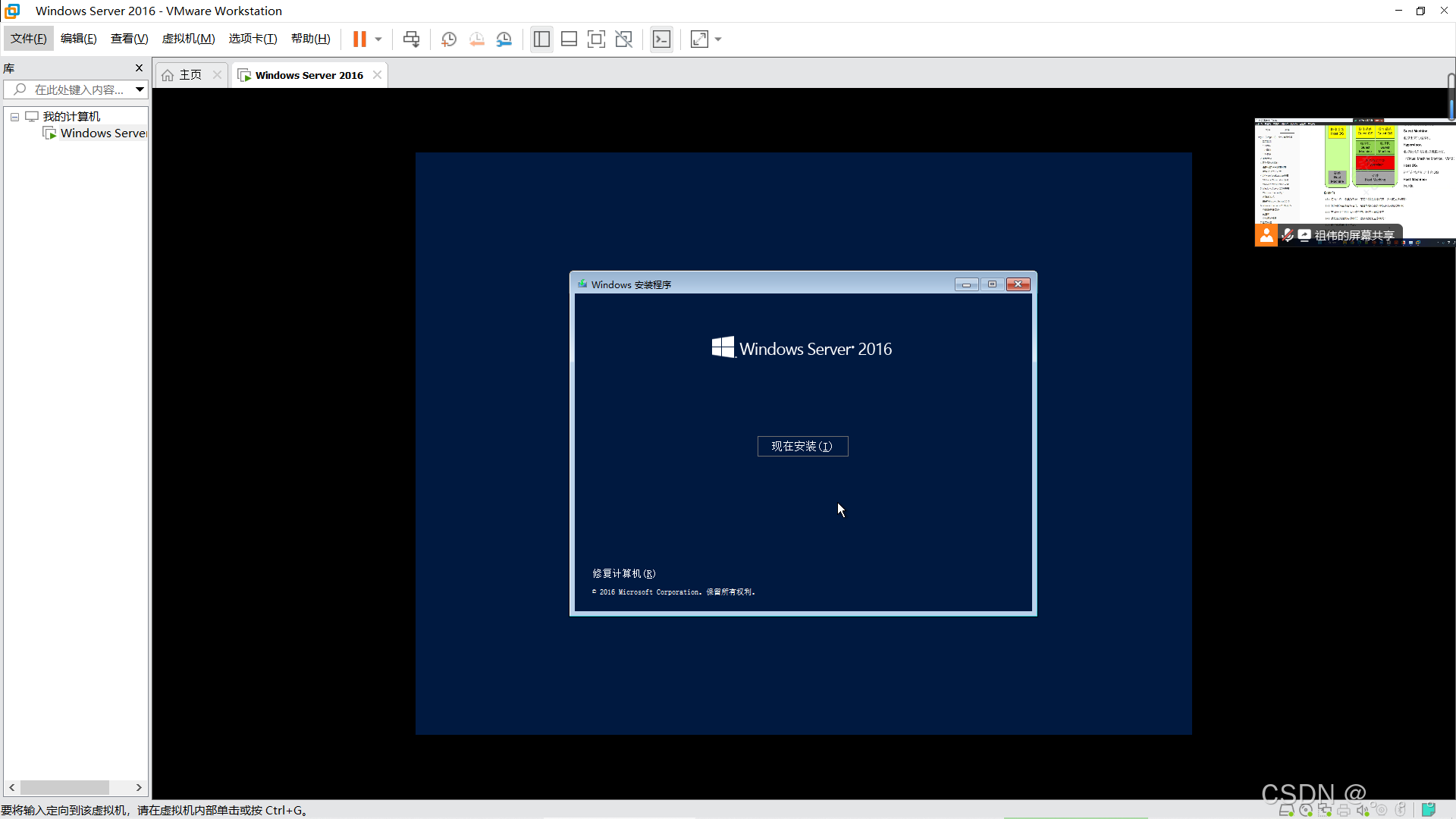The width and height of the screenshot is (1456, 819).
Task: Open the snapshot manager
Action: pyautogui.click(x=504, y=39)
